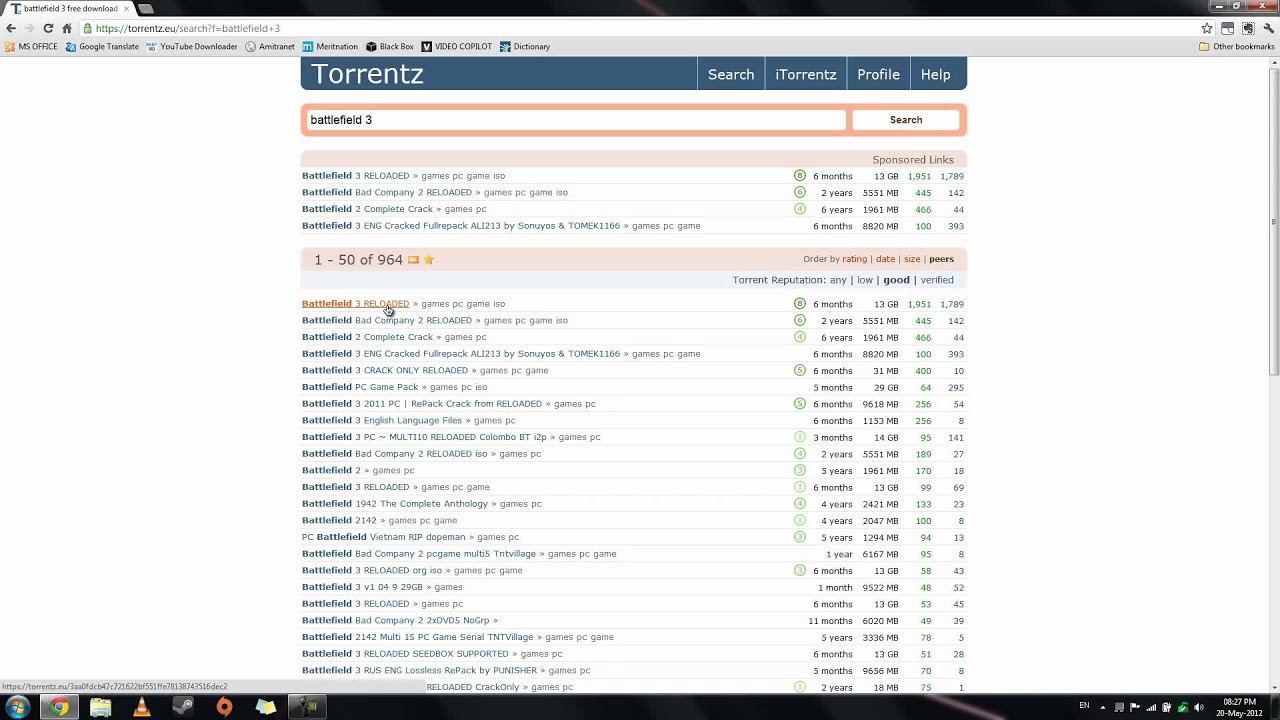The height and width of the screenshot is (720, 1280).
Task: Click the gold star icon beside results count
Action: point(429,260)
